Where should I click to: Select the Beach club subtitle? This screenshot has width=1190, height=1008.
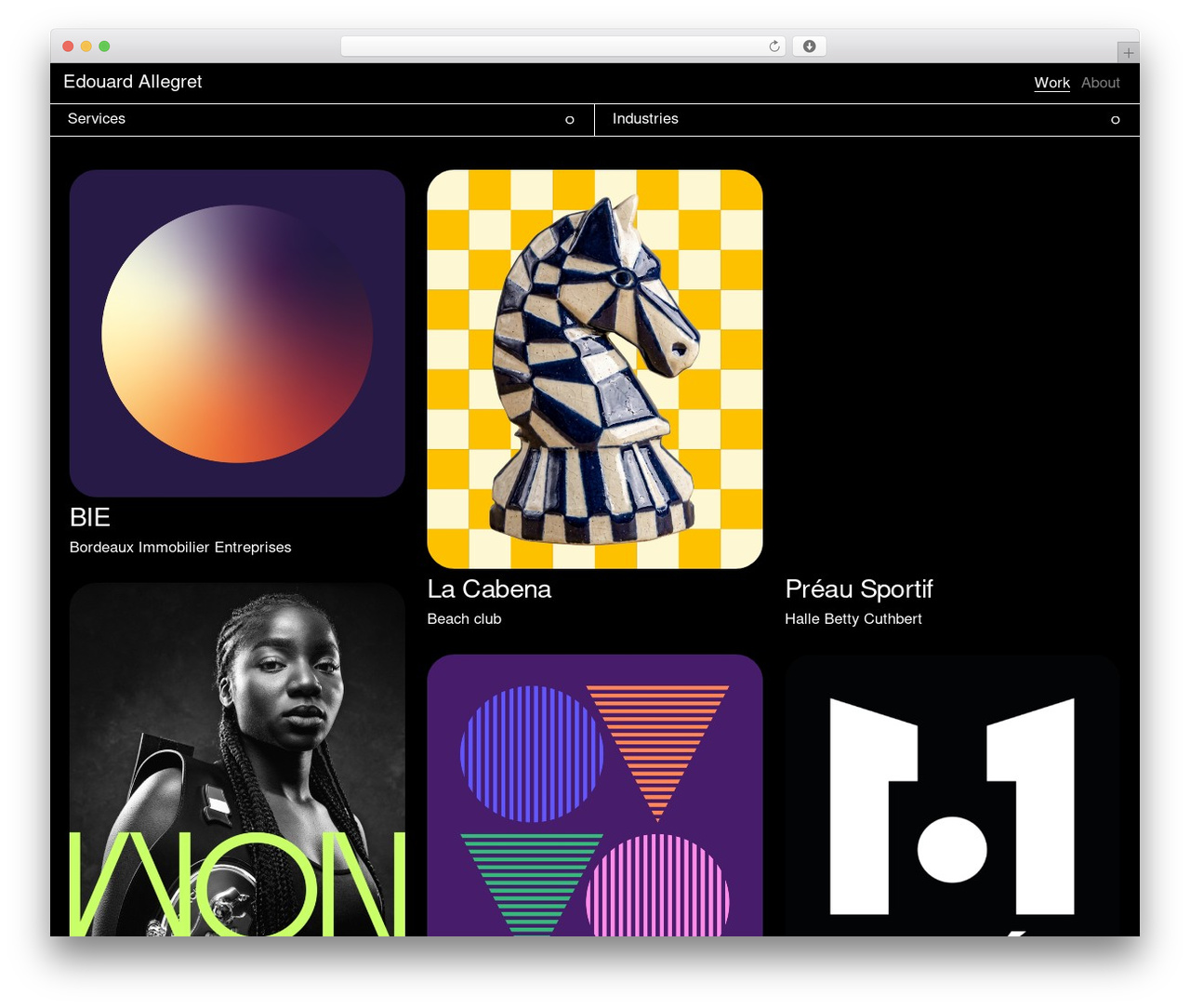[464, 618]
